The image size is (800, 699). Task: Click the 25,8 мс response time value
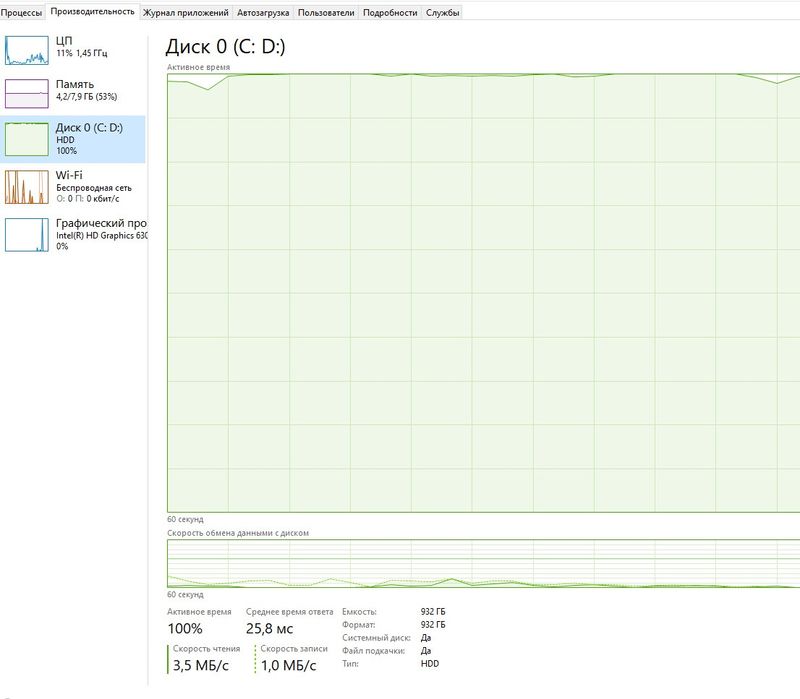pyautogui.click(x=269, y=629)
